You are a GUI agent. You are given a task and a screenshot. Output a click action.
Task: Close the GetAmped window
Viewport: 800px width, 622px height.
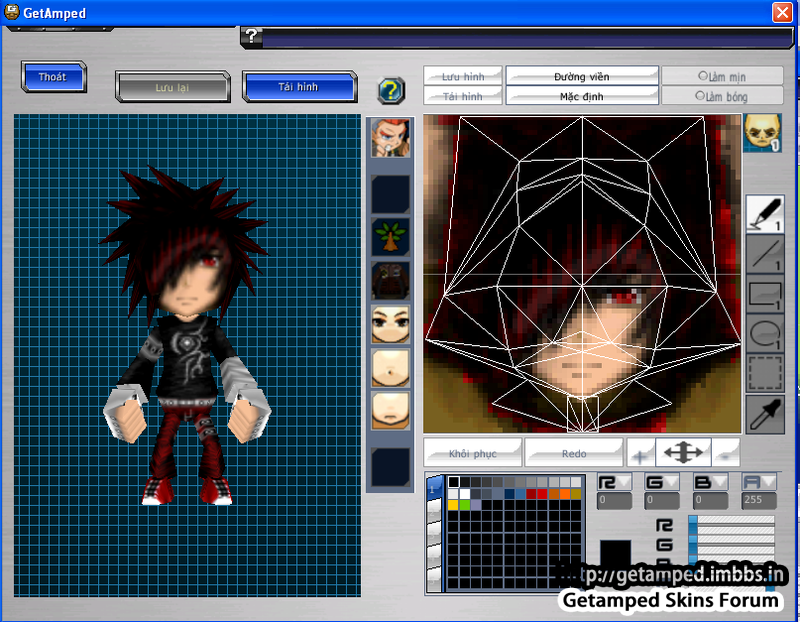782,12
